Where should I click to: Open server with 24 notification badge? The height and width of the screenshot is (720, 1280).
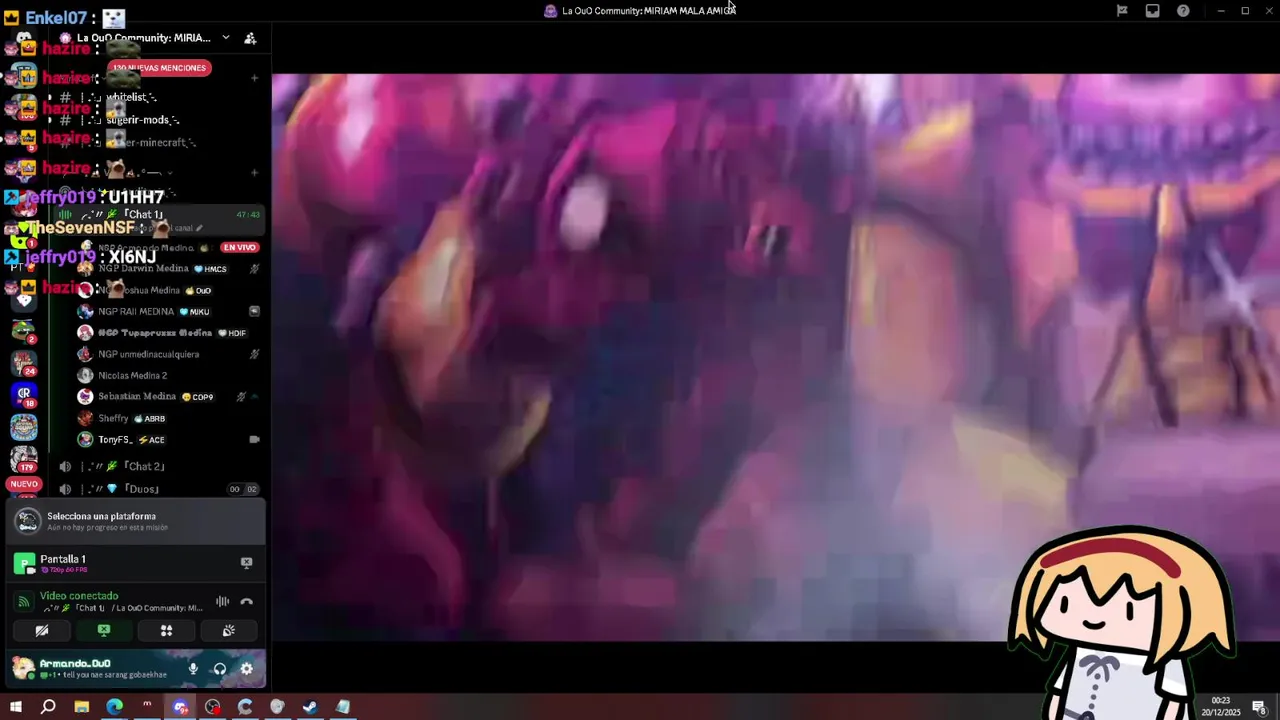24,362
